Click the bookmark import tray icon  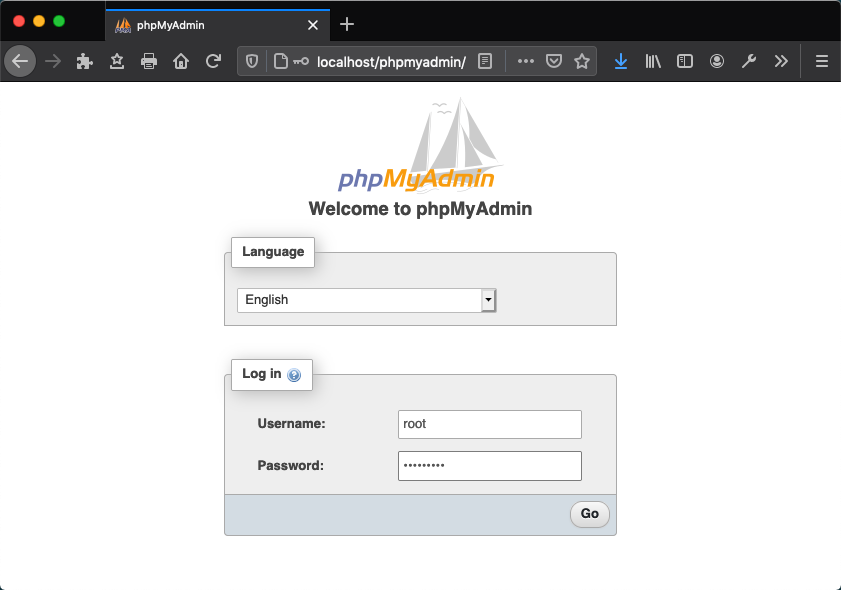tap(116, 61)
